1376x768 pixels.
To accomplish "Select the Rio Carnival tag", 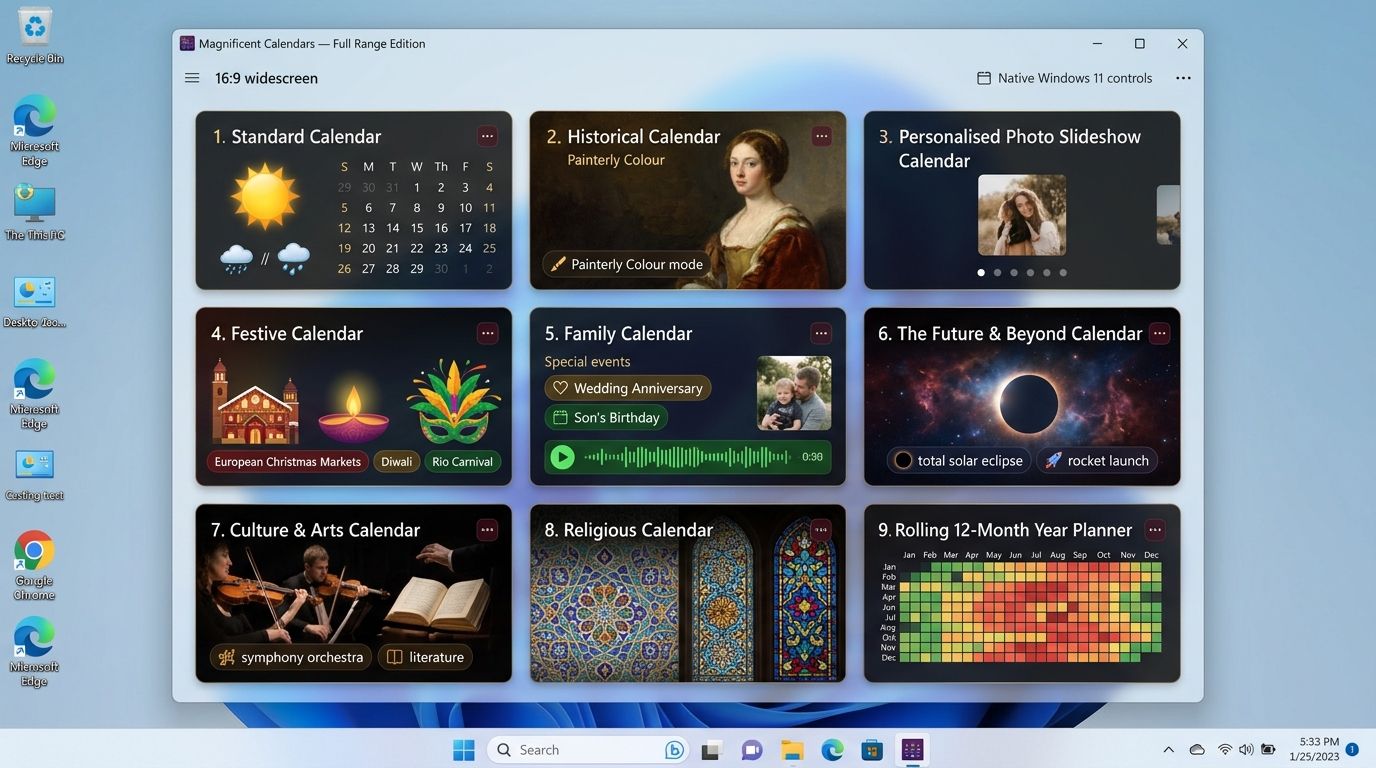I will point(462,462).
